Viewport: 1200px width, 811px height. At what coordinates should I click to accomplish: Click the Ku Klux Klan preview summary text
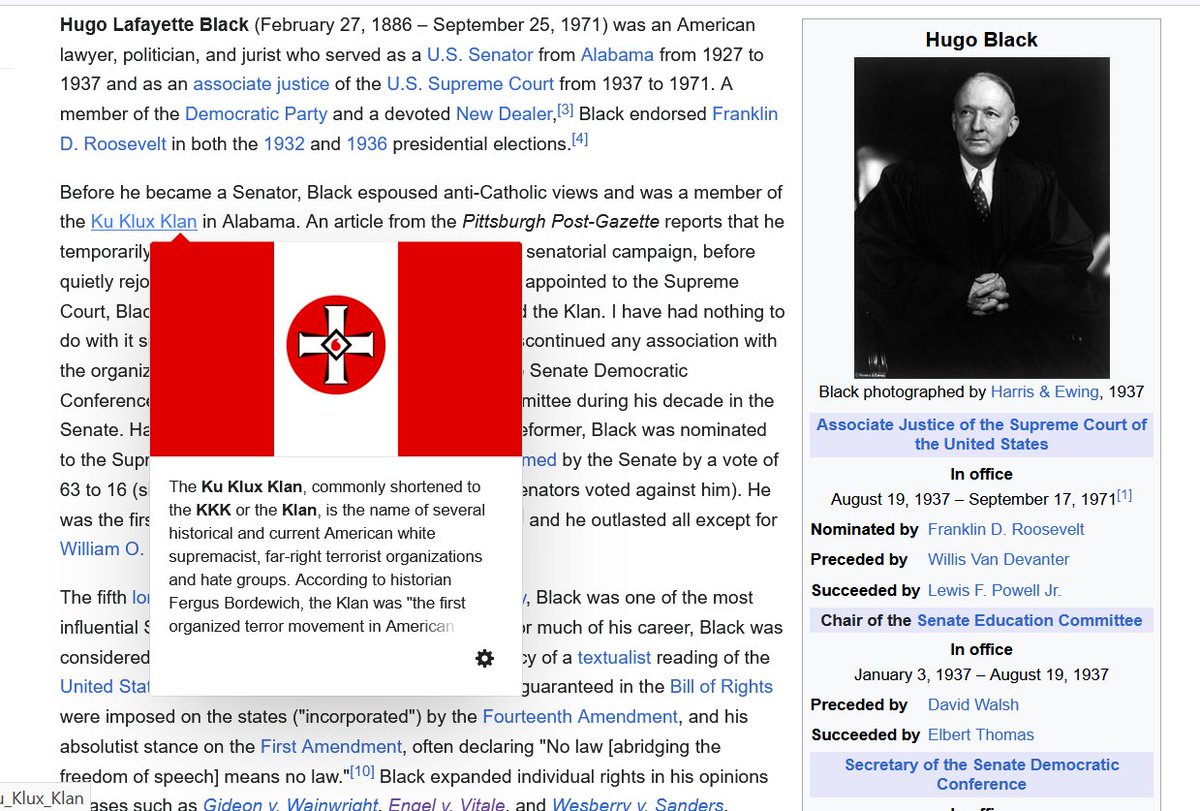pos(327,557)
